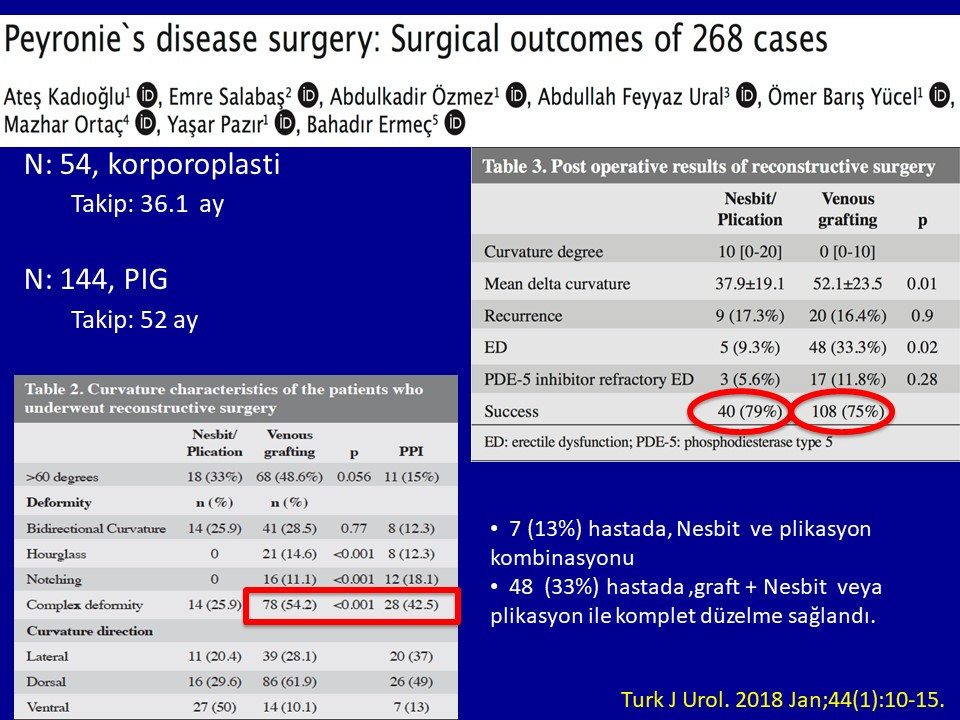Click the ORCID icon after Ömer Barış Yücel
This screenshot has height=720, width=960.
click(939, 96)
